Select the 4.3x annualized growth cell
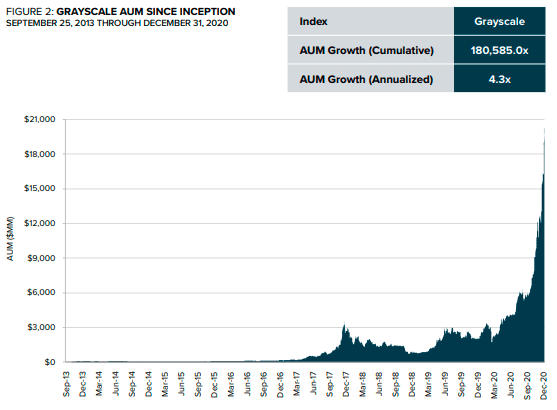 (499, 79)
